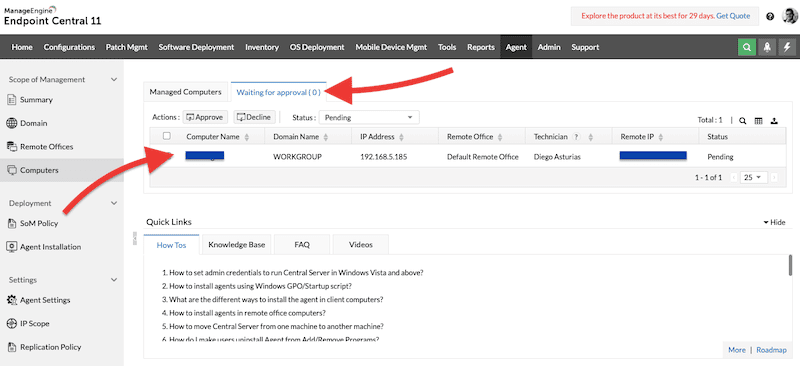Open the OS Deployment menu
This screenshot has height=366, width=800.
click(x=317, y=47)
